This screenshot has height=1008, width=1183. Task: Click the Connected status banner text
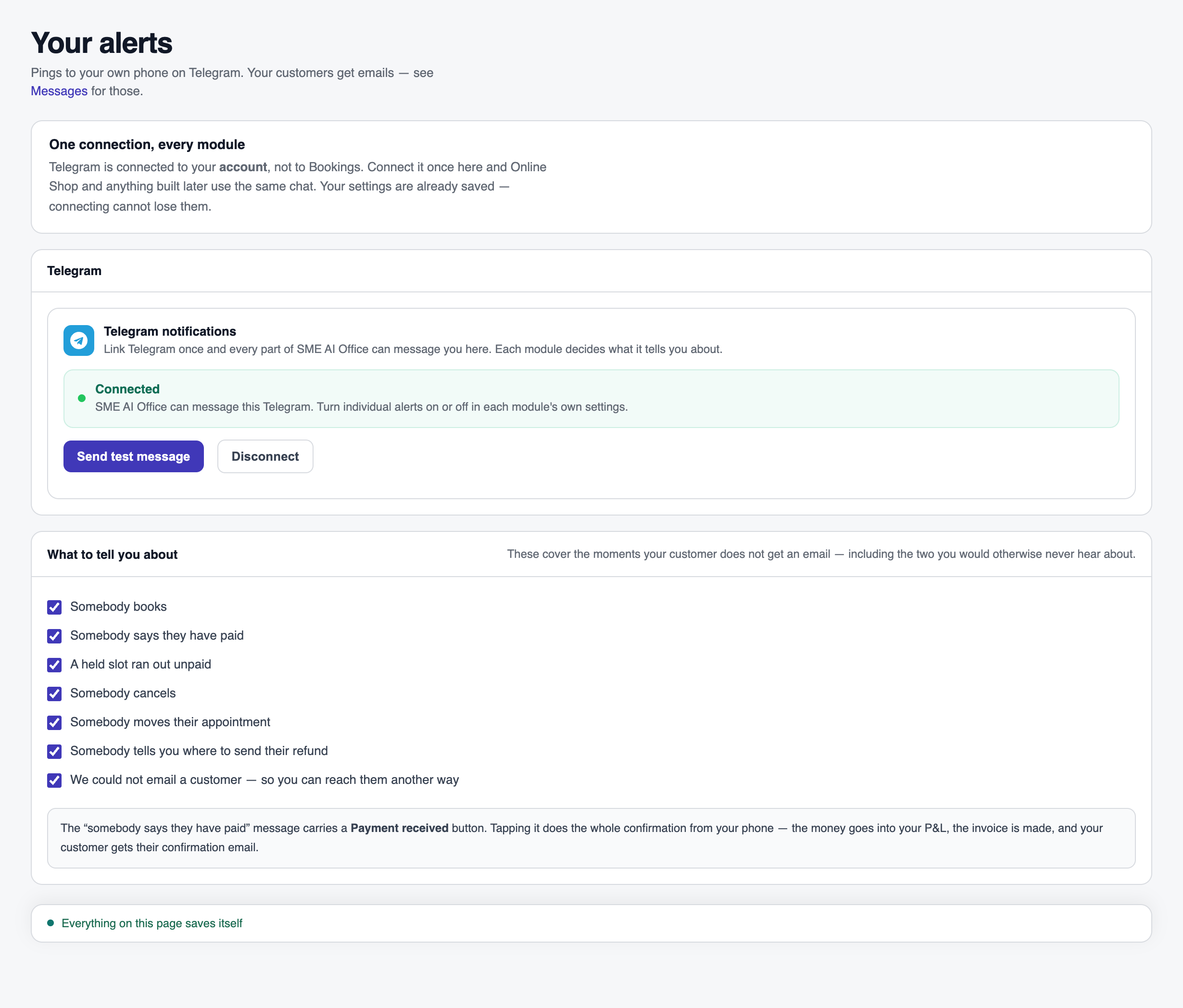tap(127, 389)
